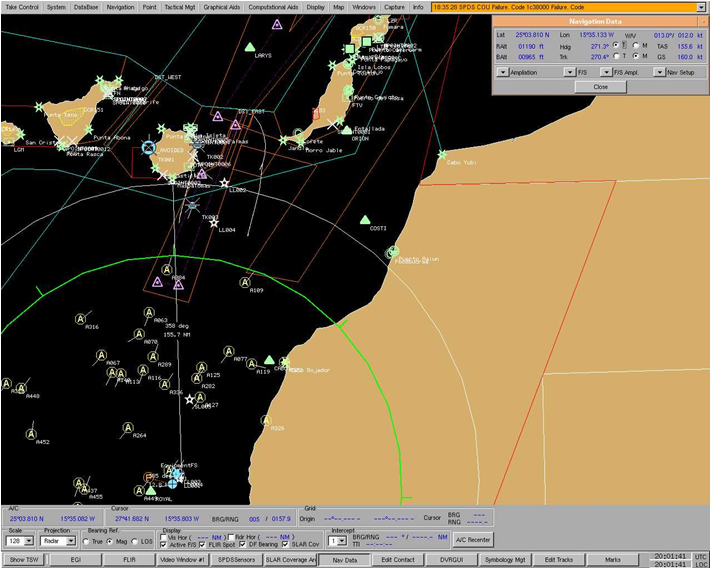Click the Edit Tracks button
The height and width of the screenshot is (569, 711).
(559, 559)
